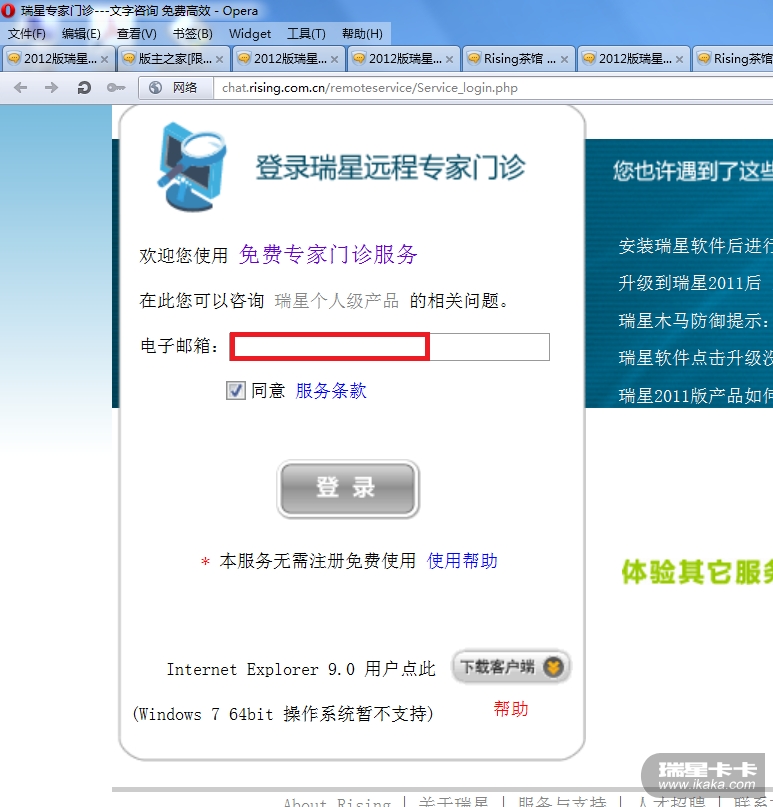Close the 版主之家 tab
773x807 pixels.
pos(219,59)
